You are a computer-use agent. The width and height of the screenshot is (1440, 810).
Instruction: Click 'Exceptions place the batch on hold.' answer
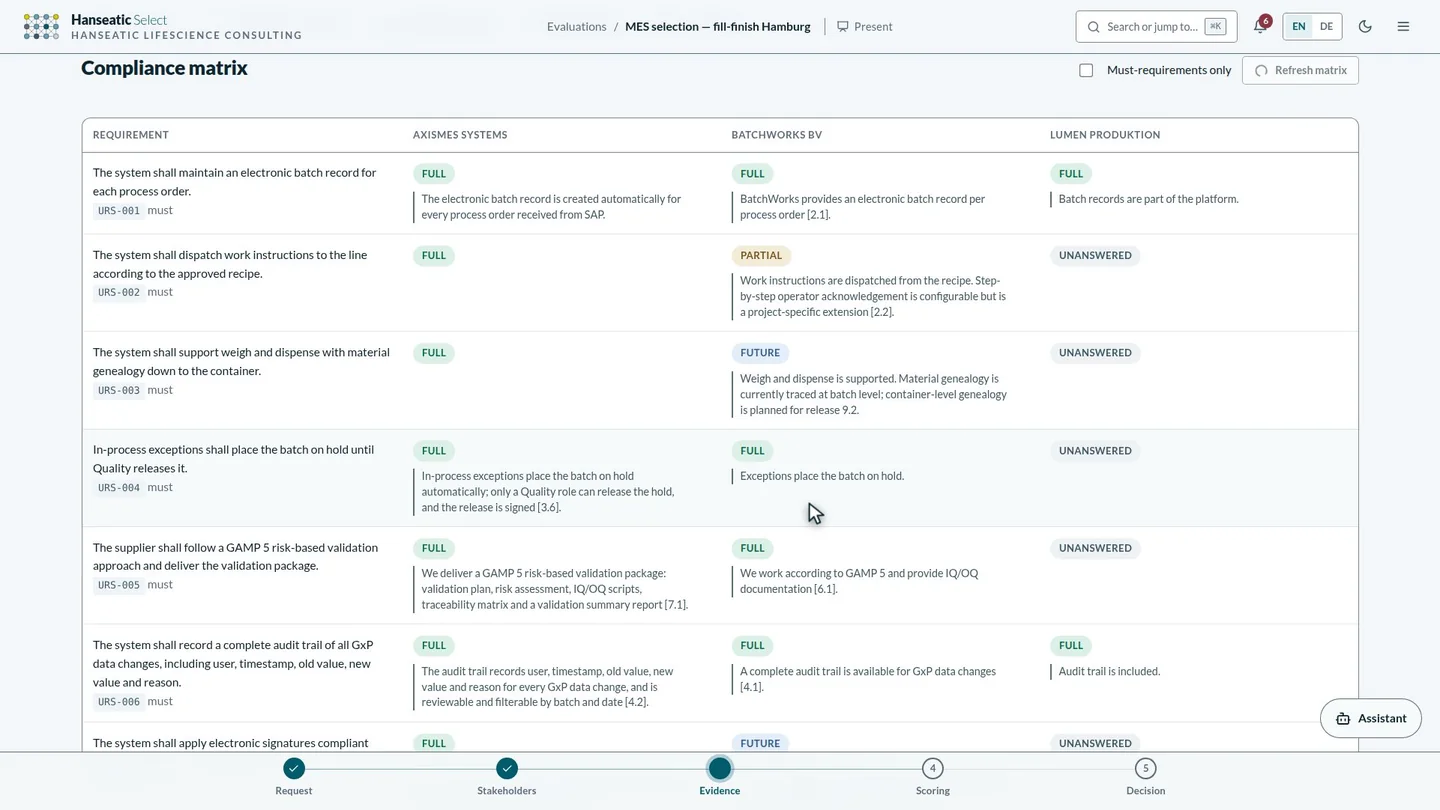pos(822,476)
